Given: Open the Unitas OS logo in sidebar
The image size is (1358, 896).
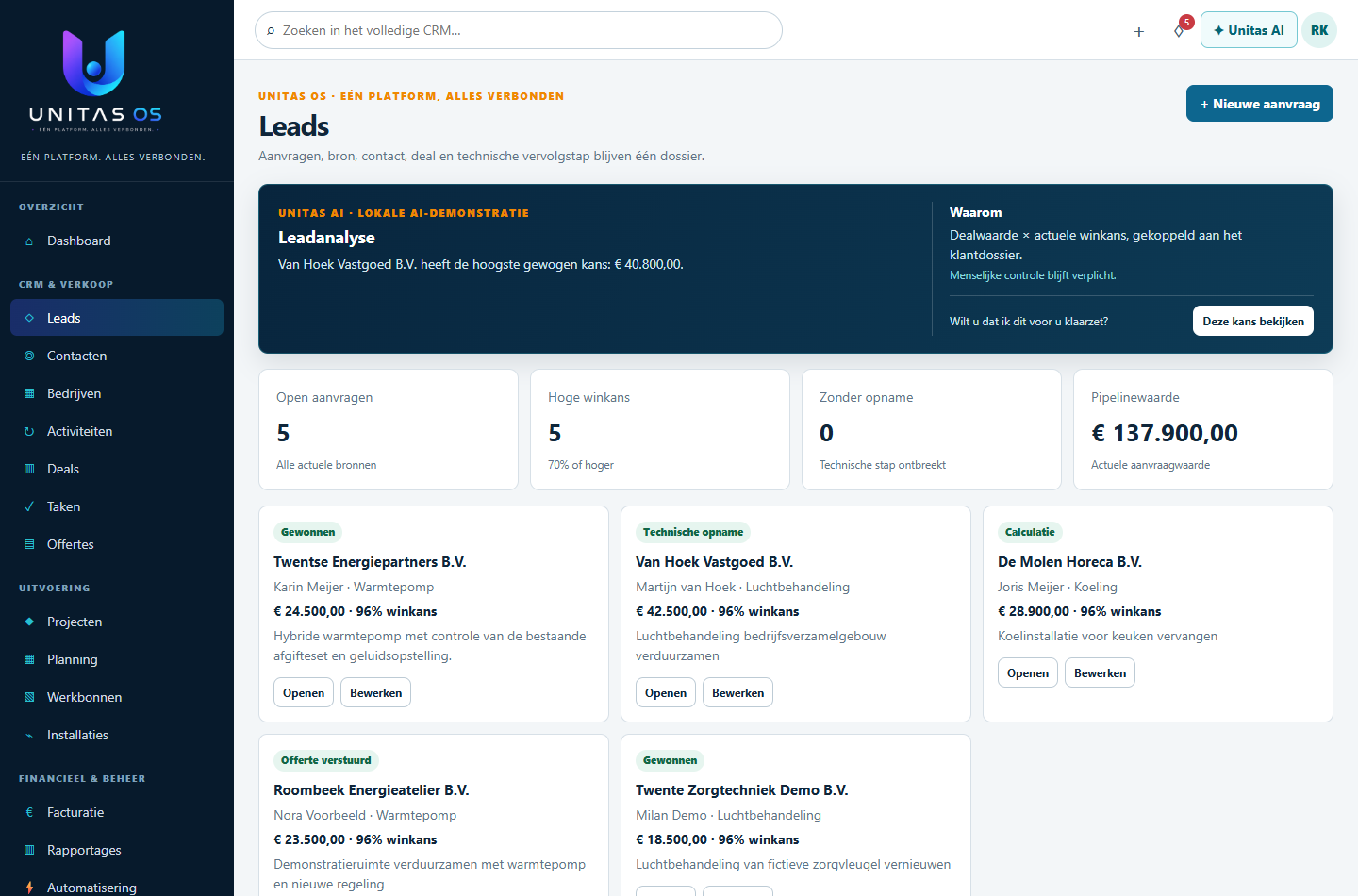Looking at the screenshot, I should (x=95, y=81).
